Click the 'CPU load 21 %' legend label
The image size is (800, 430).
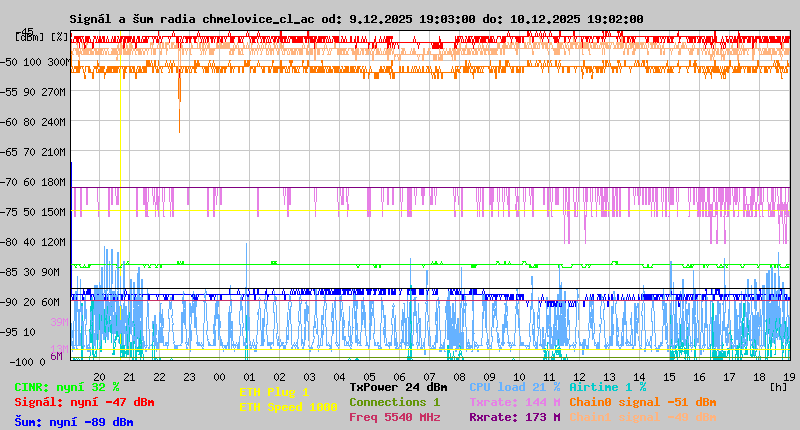tap(514, 387)
